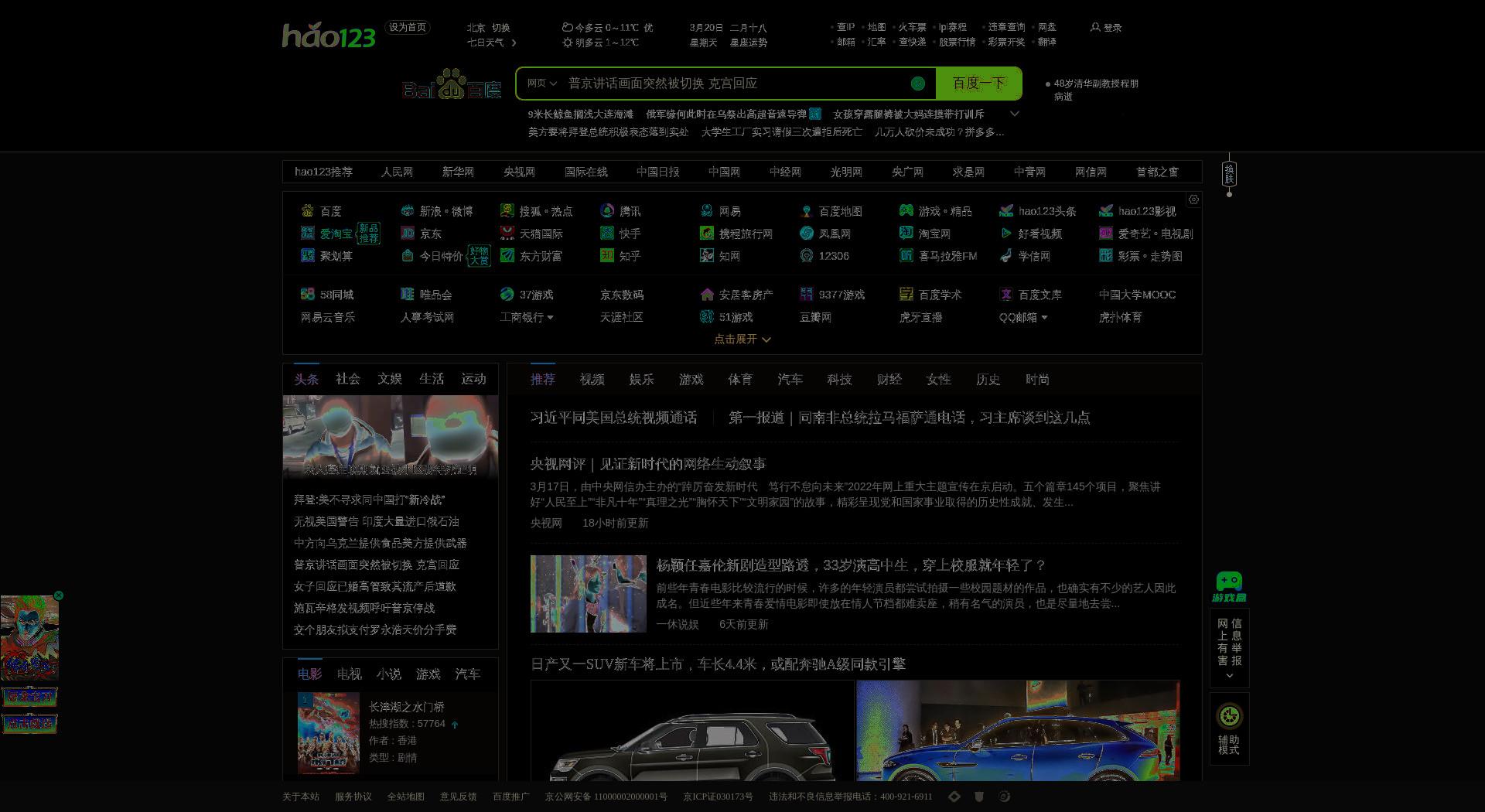Viewport: 1485px width, 812px height.
Task: Open the headline news photo thumbnail
Action: click(391, 437)
